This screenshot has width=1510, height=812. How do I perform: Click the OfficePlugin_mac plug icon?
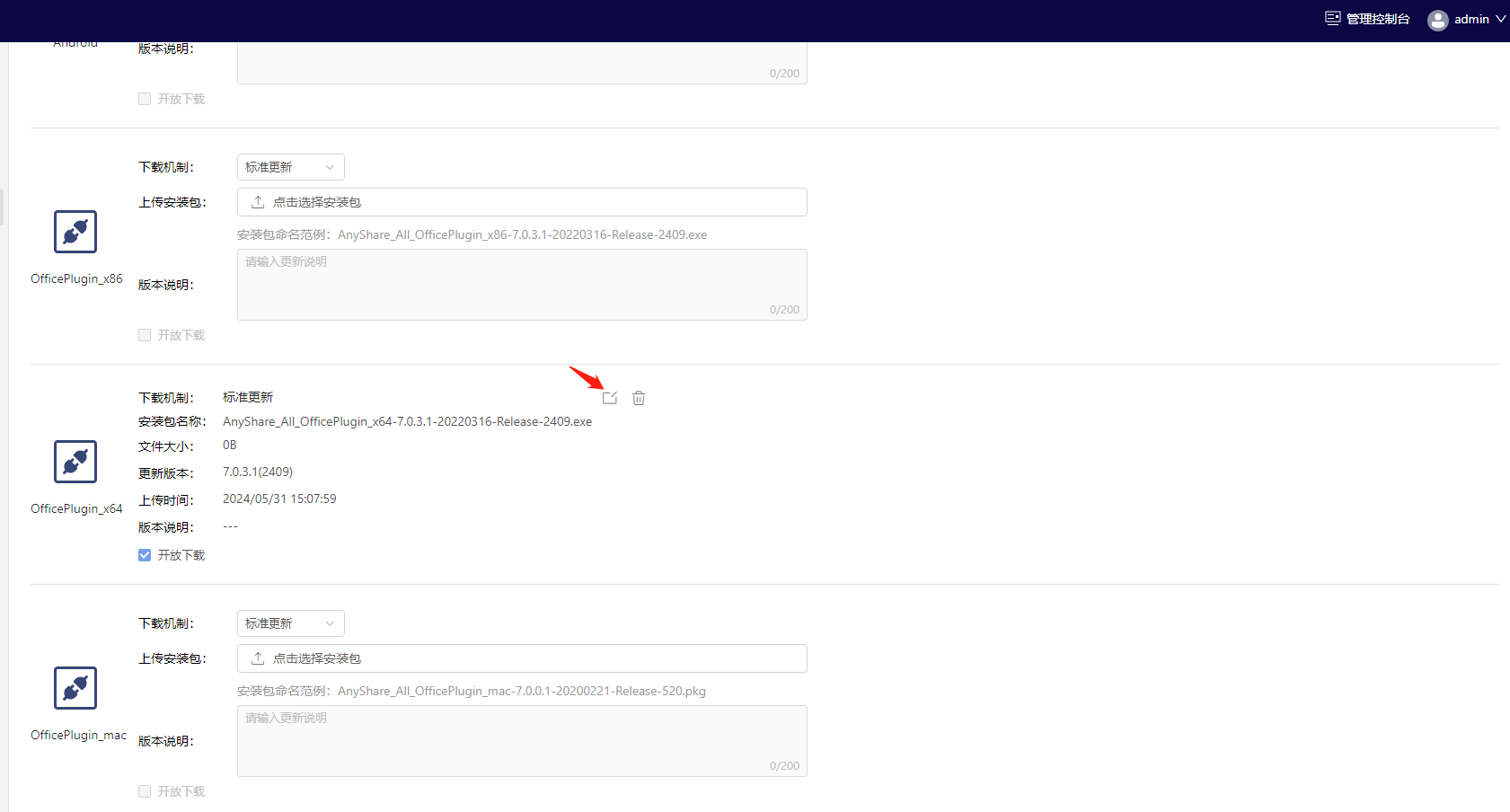pyautogui.click(x=75, y=688)
